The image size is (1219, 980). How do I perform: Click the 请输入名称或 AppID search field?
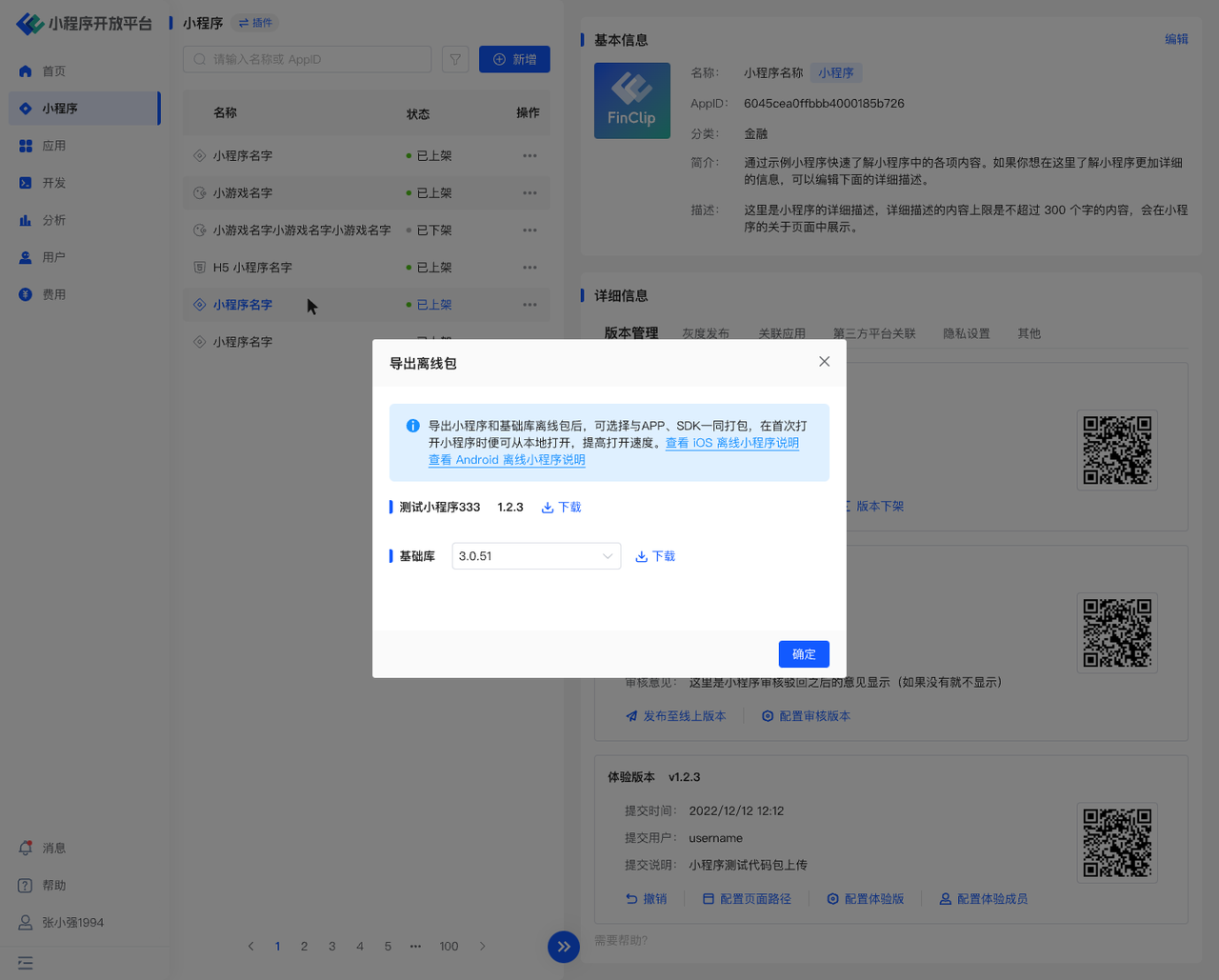click(308, 59)
